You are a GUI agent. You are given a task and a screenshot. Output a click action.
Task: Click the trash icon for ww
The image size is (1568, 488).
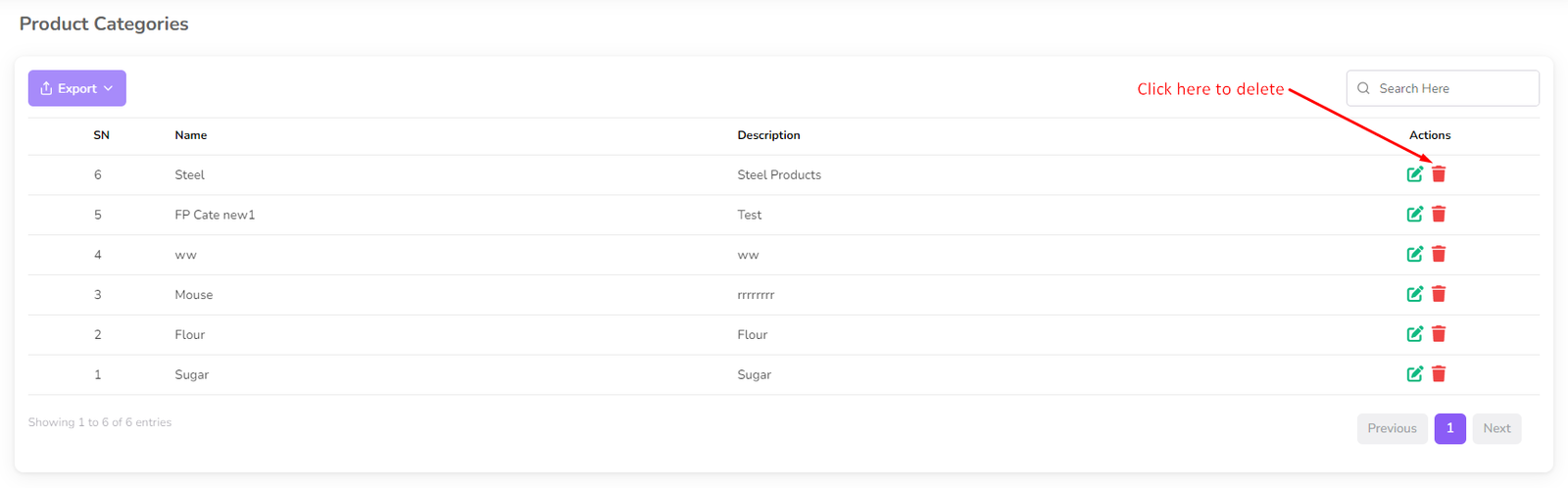(x=1439, y=255)
